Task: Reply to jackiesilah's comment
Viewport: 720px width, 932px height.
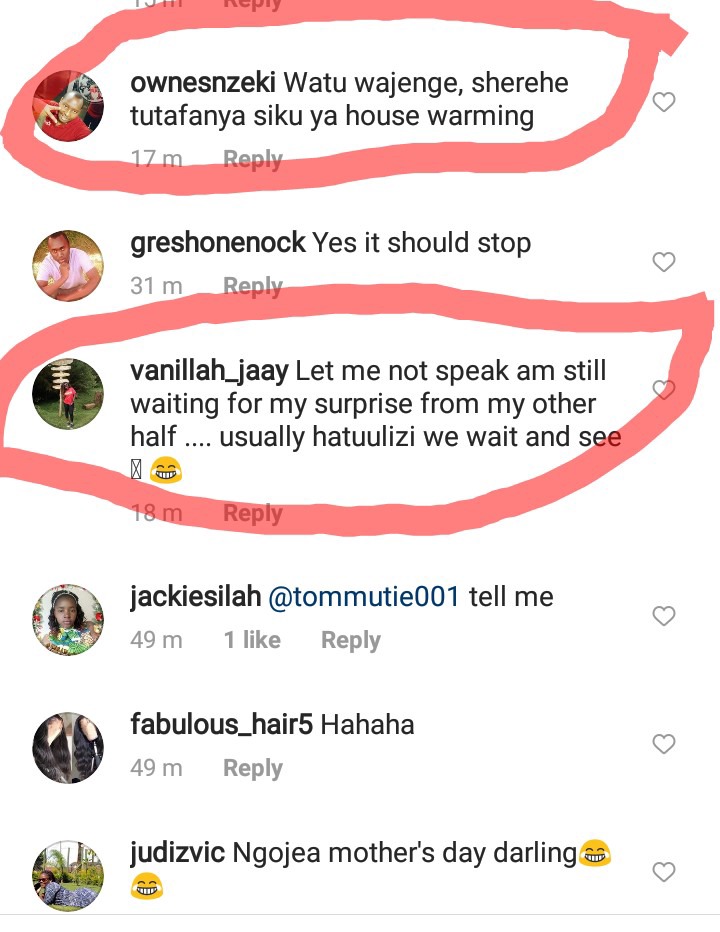Action: pyautogui.click(x=351, y=641)
